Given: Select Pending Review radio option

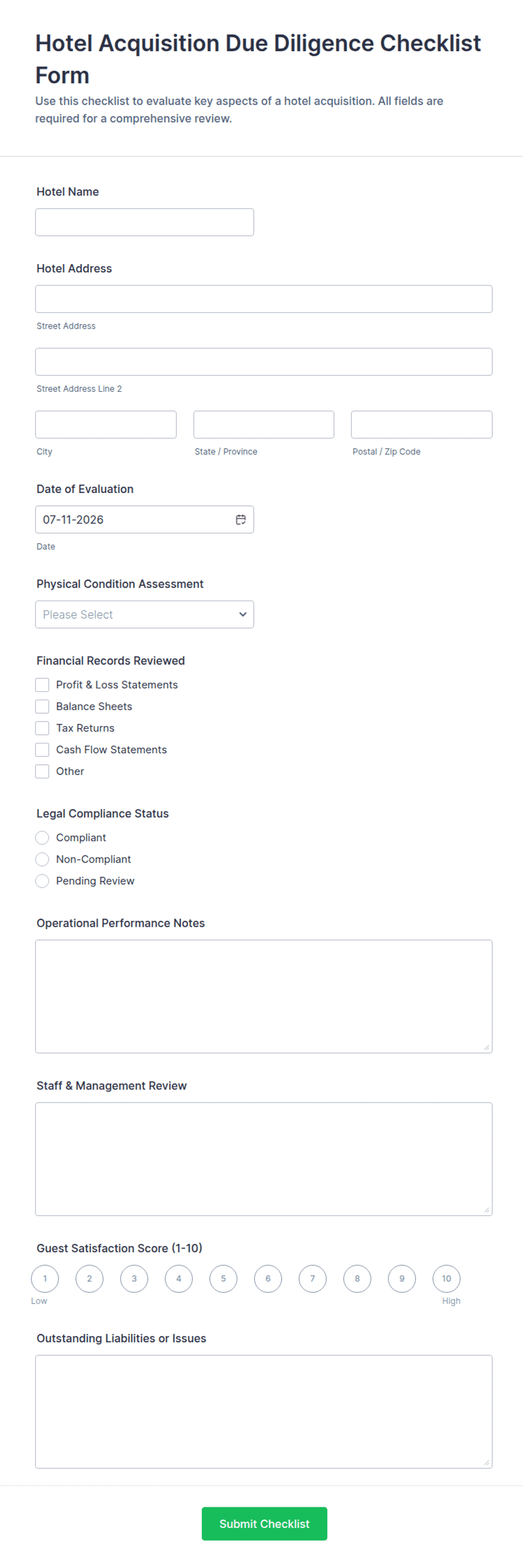Looking at the screenshot, I should (x=42, y=881).
